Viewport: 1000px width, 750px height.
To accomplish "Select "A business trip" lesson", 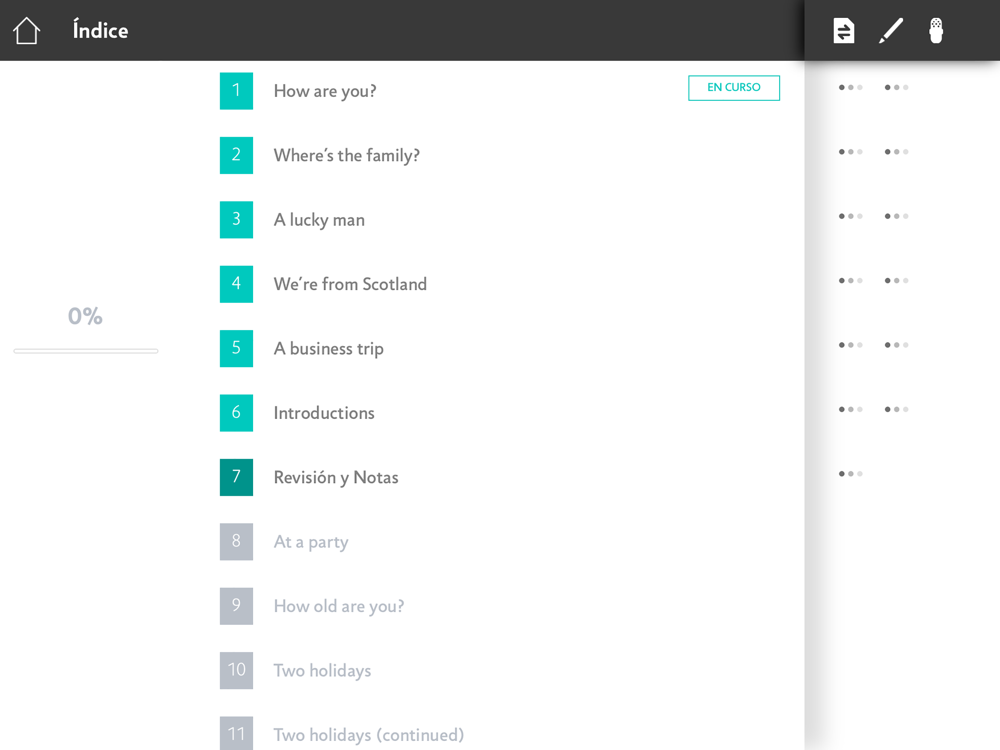I will (328, 348).
